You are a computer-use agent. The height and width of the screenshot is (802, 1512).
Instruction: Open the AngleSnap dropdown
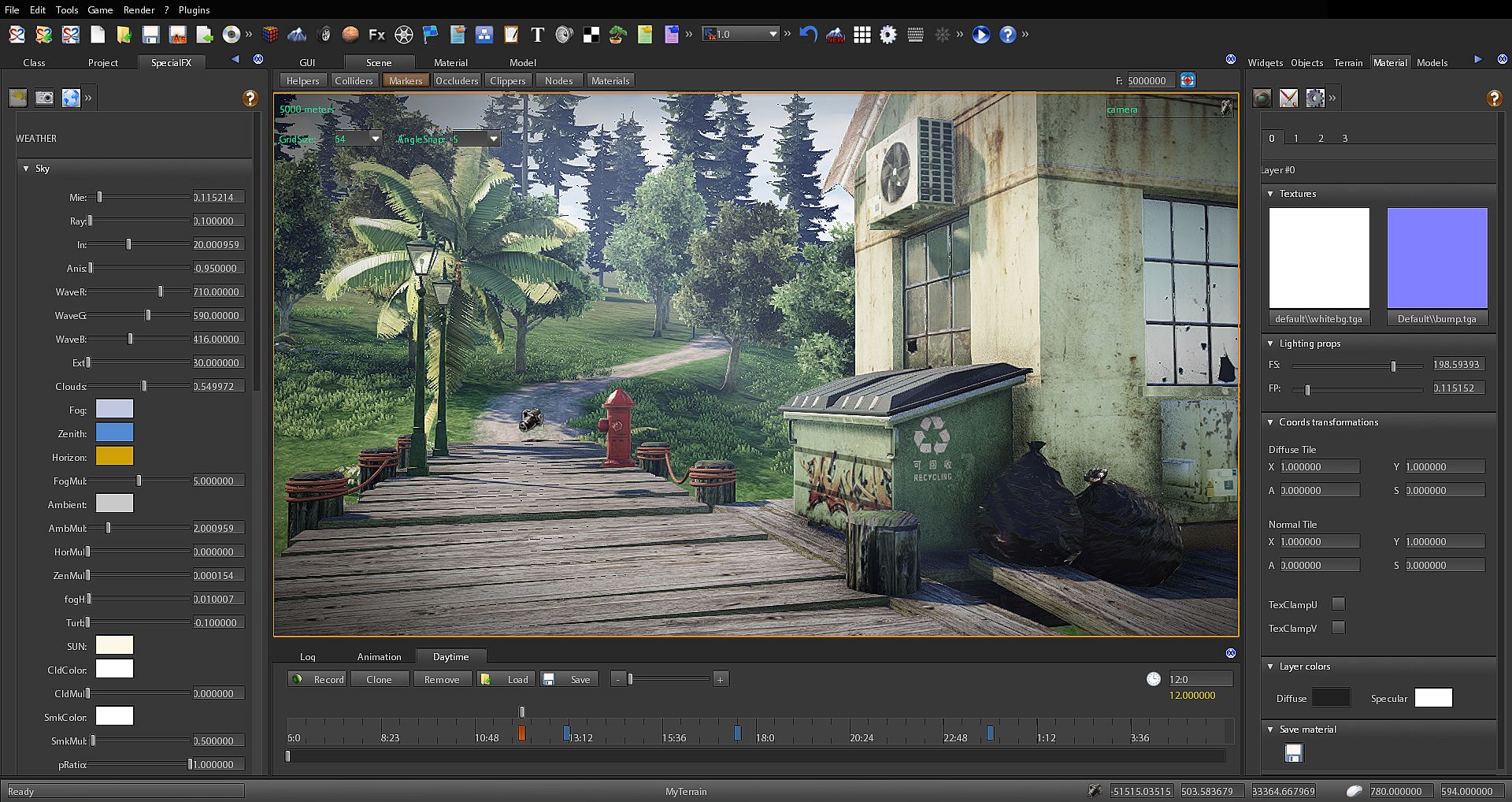click(x=493, y=139)
